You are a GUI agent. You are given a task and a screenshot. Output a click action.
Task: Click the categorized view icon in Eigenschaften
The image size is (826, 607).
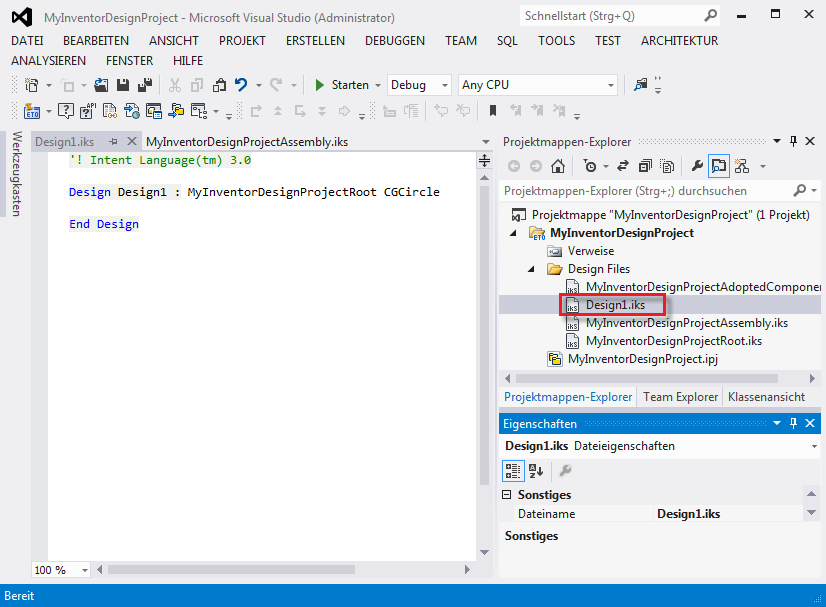[x=513, y=471]
